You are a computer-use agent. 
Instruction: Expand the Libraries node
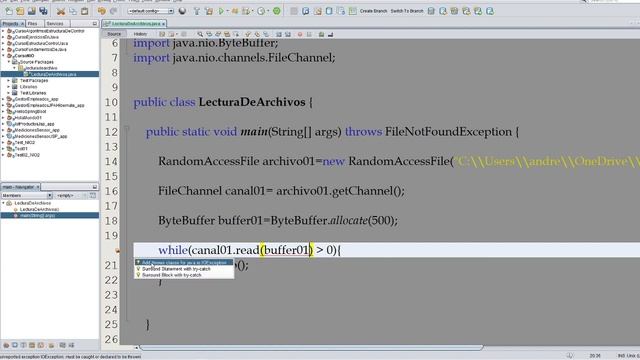[9, 87]
